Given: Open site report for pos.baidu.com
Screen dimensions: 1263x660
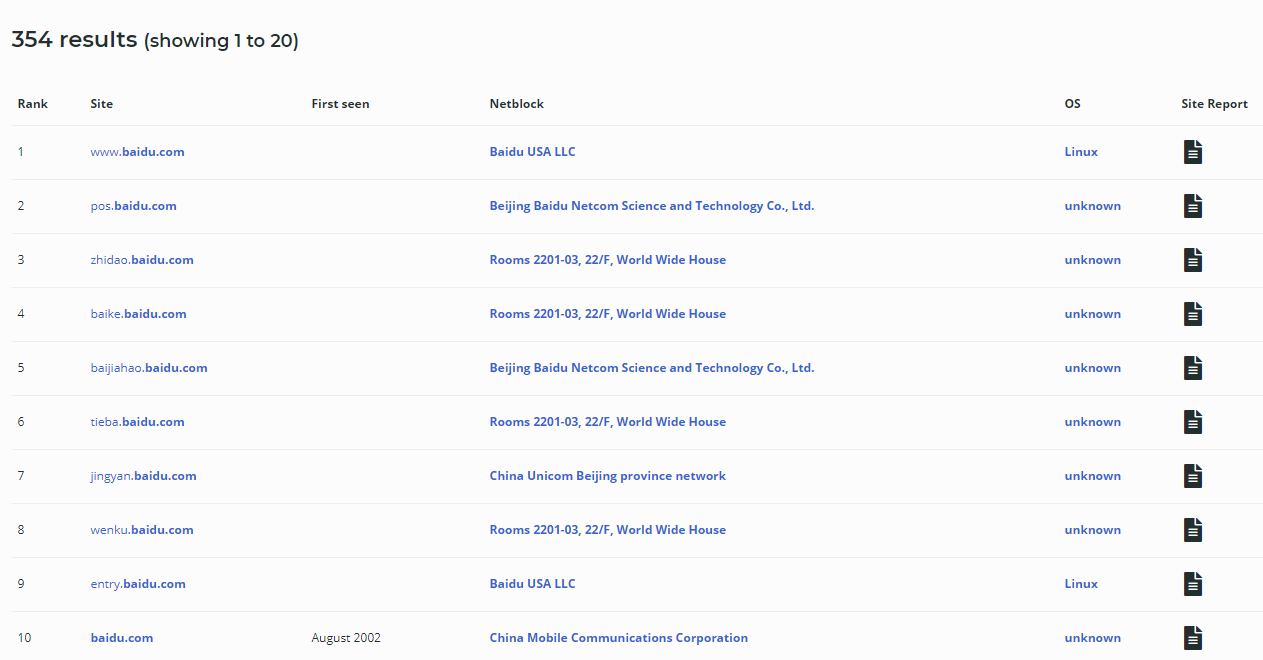Looking at the screenshot, I should pyautogui.click(x=1193, y=206).
